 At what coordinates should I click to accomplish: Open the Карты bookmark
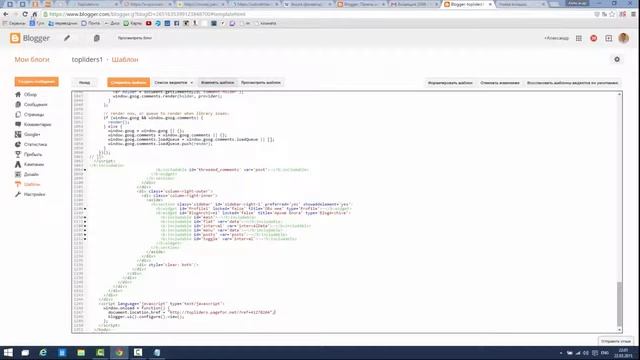tap(132, 23)
